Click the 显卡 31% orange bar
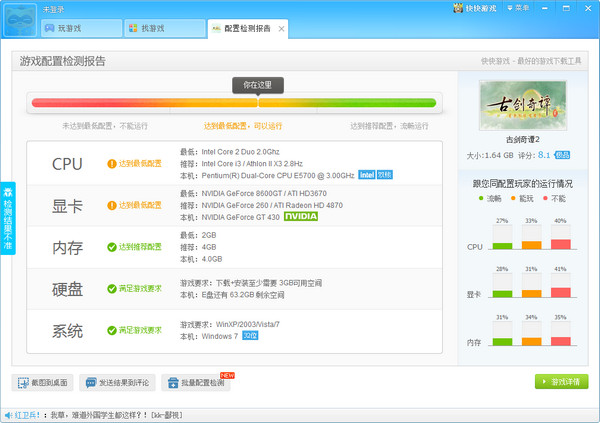 [x=532, y=294]
